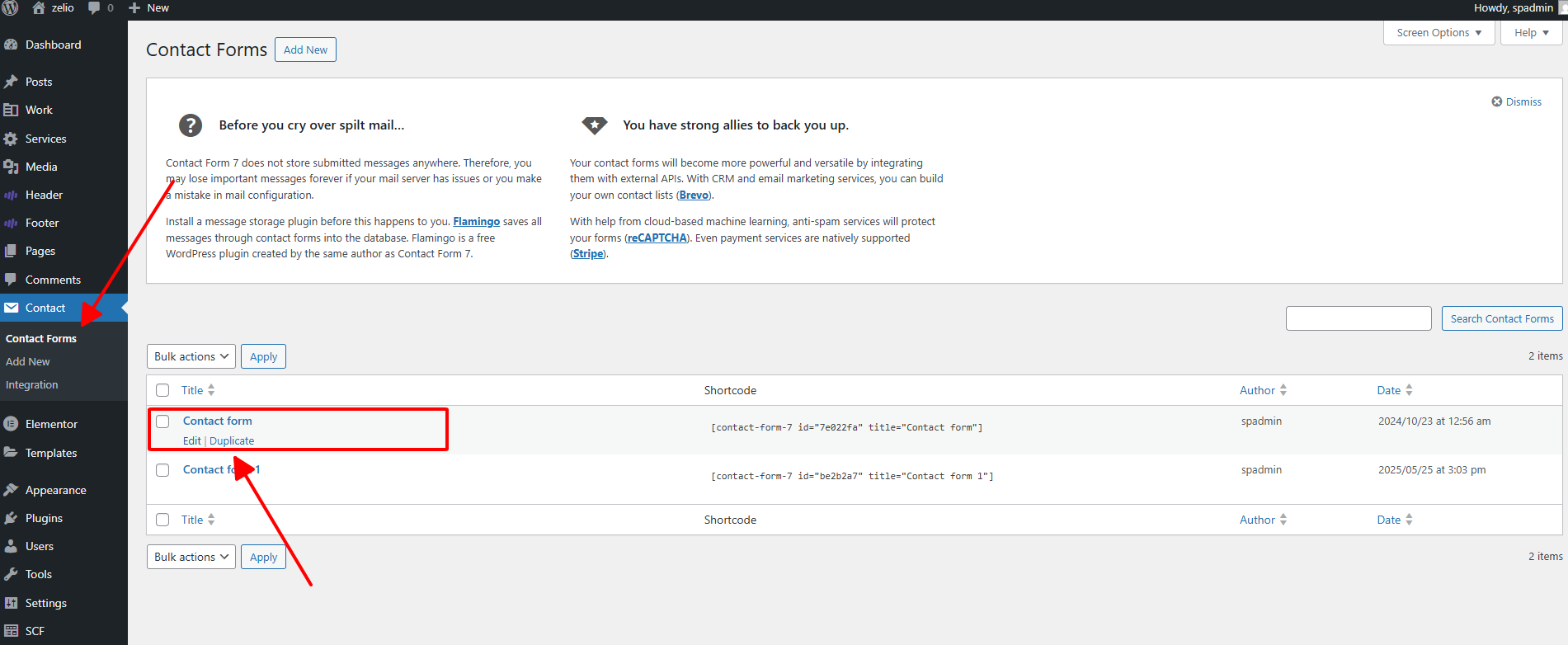Open the Contact form title link
The image size is (1568, 645).
(218, 421)
